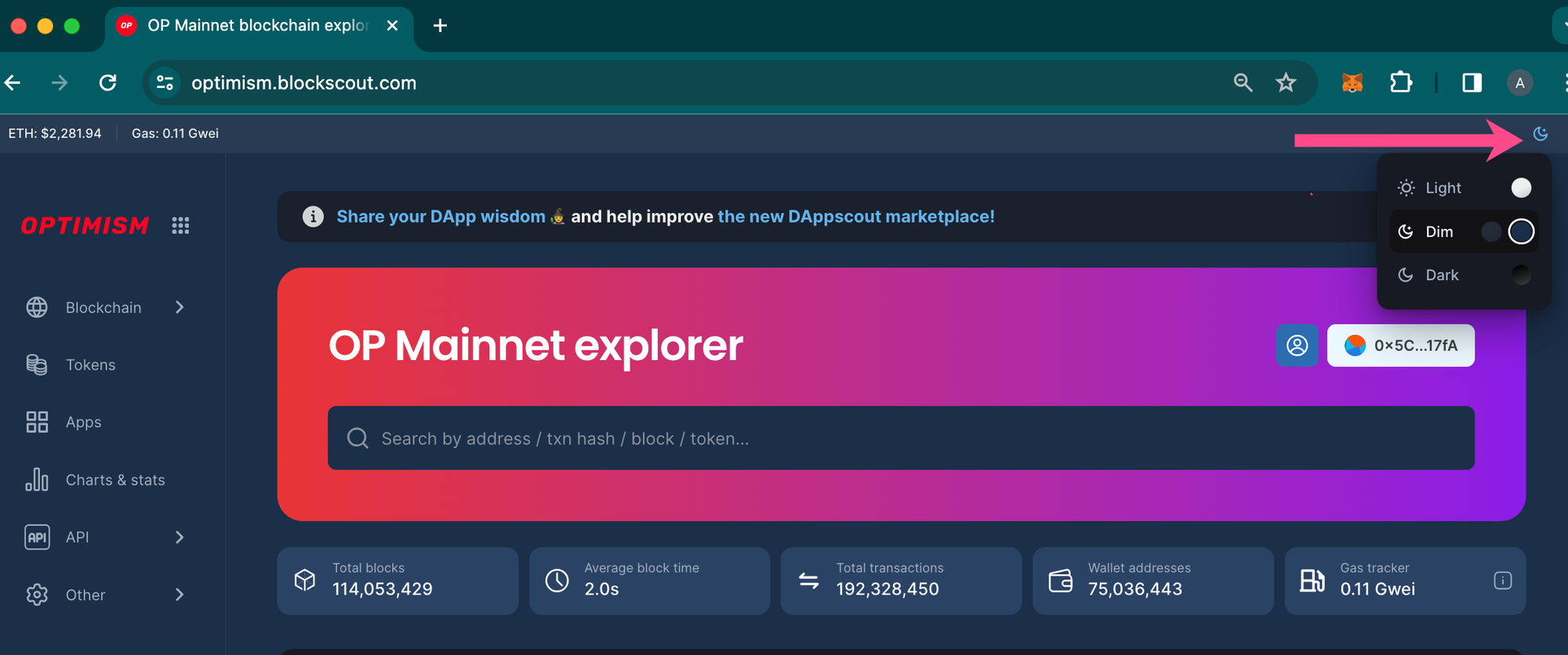
Task: Click the Wallet addresses wallet icon
Action: pyautogui.click(x=1061, y=580)
